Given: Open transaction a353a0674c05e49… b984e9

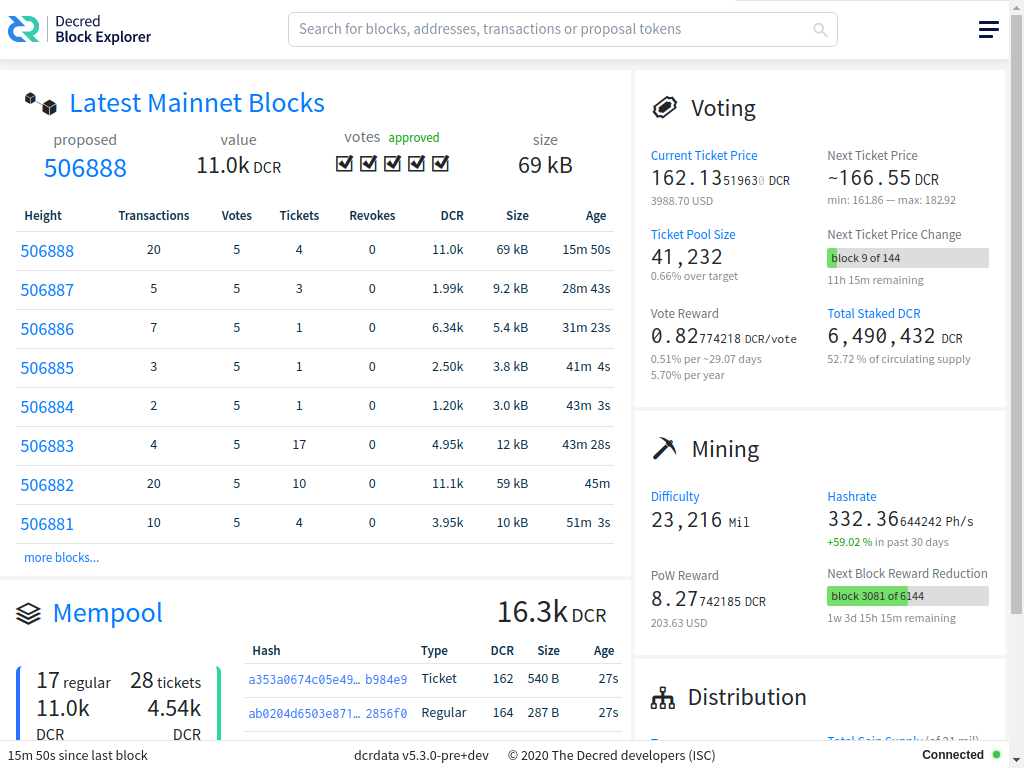Looking at the screenshot, I should click(x=327, y=679).
